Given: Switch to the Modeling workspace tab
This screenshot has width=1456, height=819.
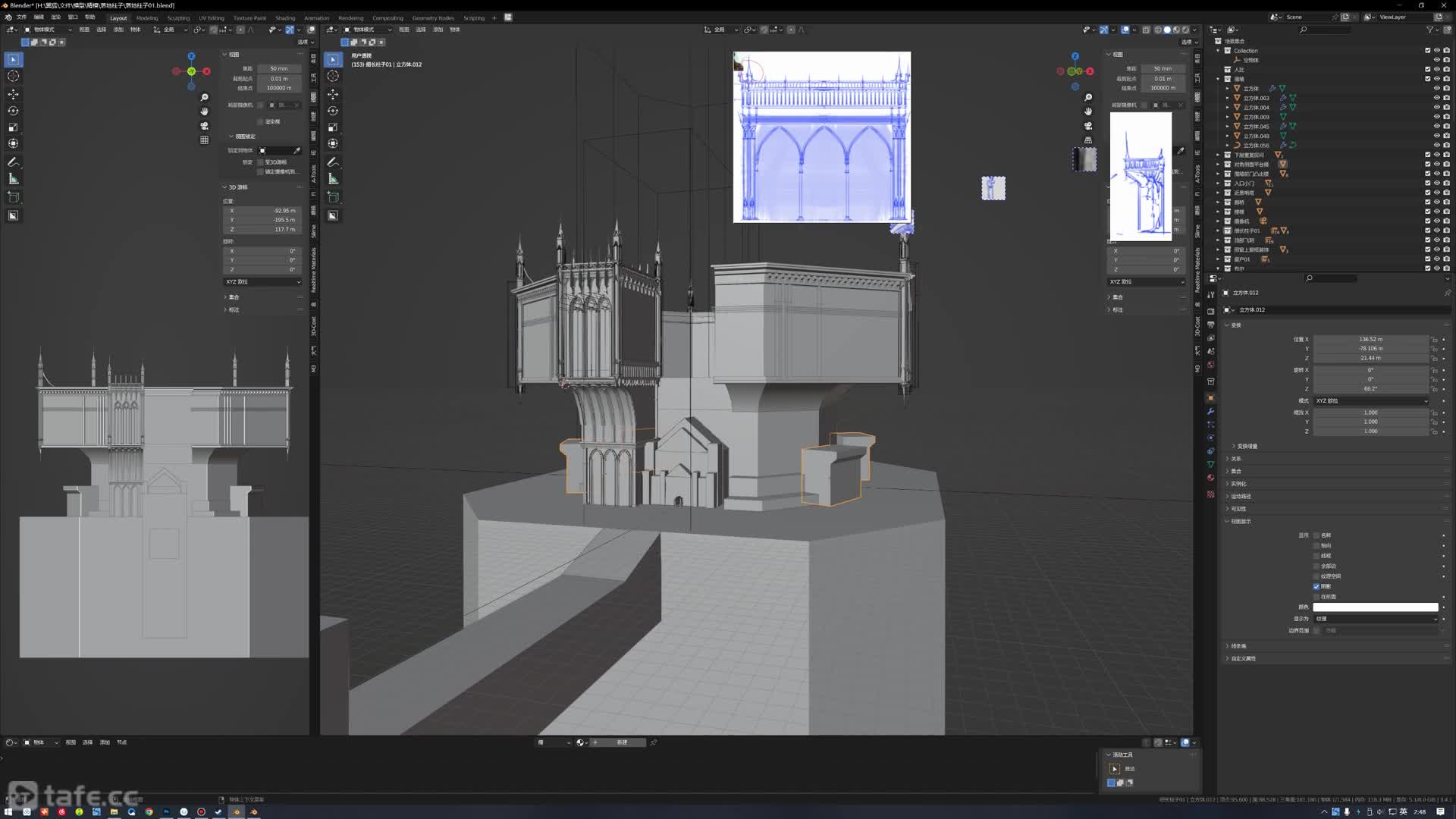Looking at the screenshot, I should (x=147, y=17).
